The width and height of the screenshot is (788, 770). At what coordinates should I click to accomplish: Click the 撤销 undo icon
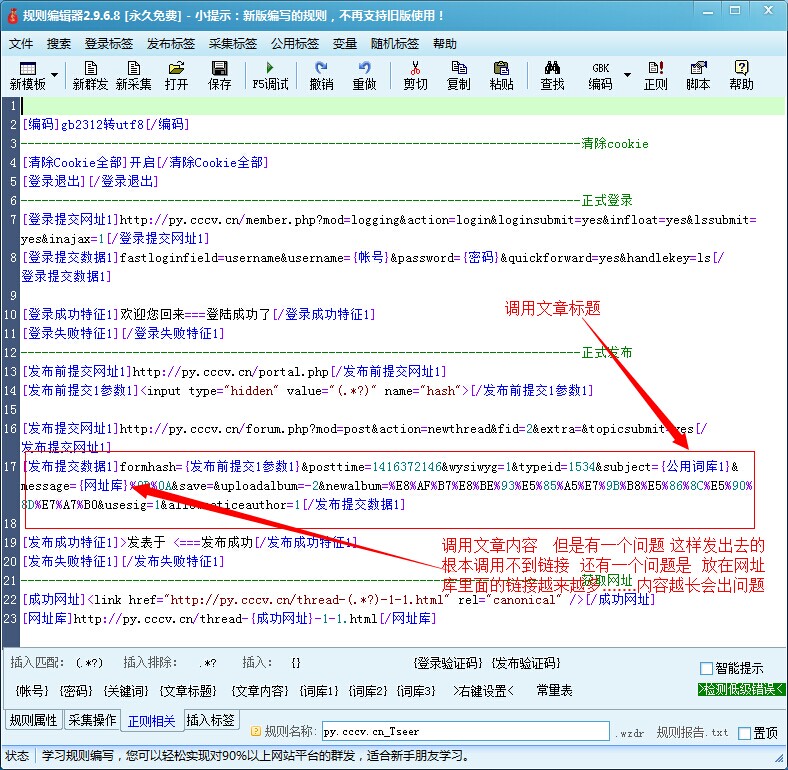(321, 75)
